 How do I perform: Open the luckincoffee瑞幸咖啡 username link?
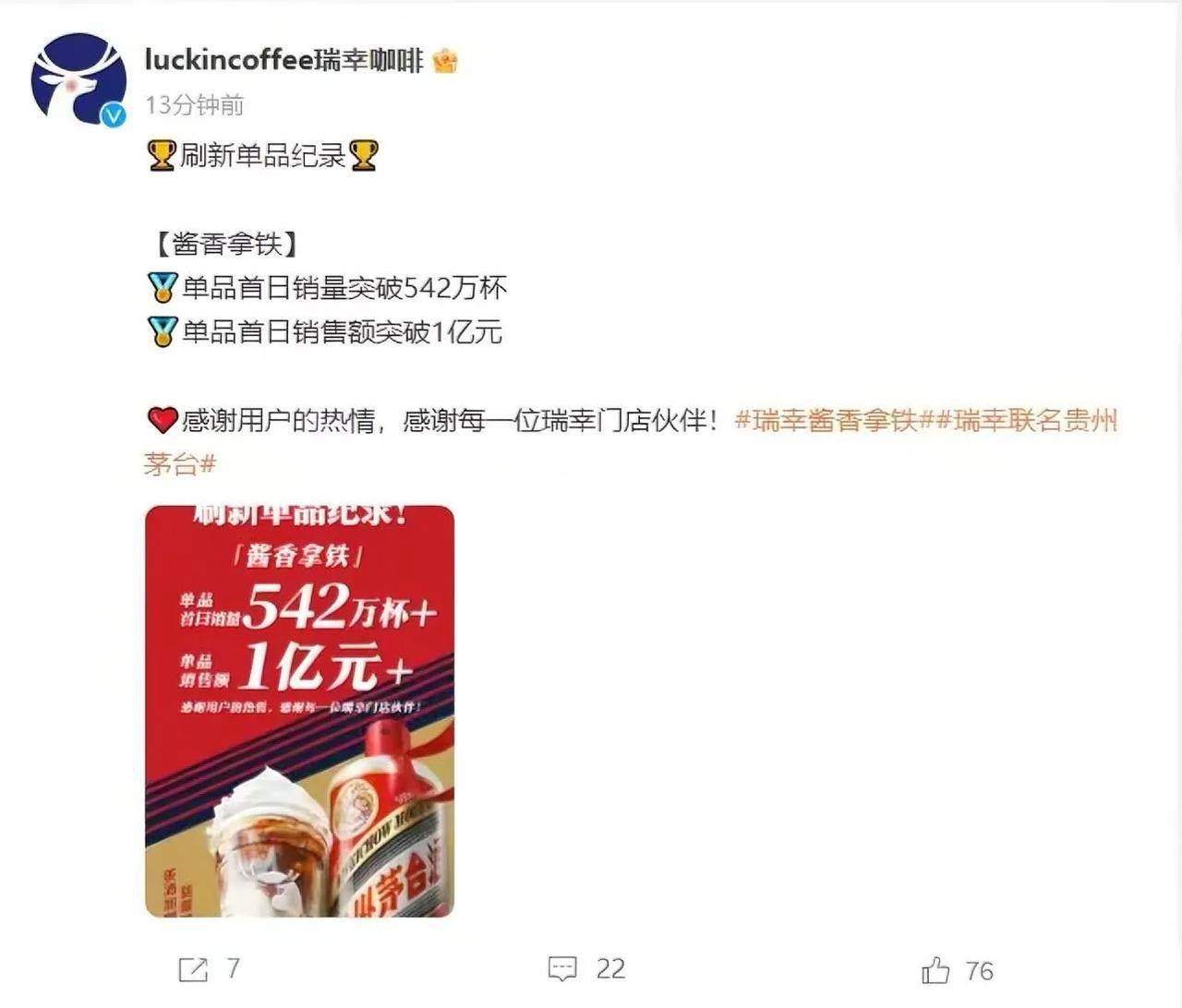coord(283,61)
